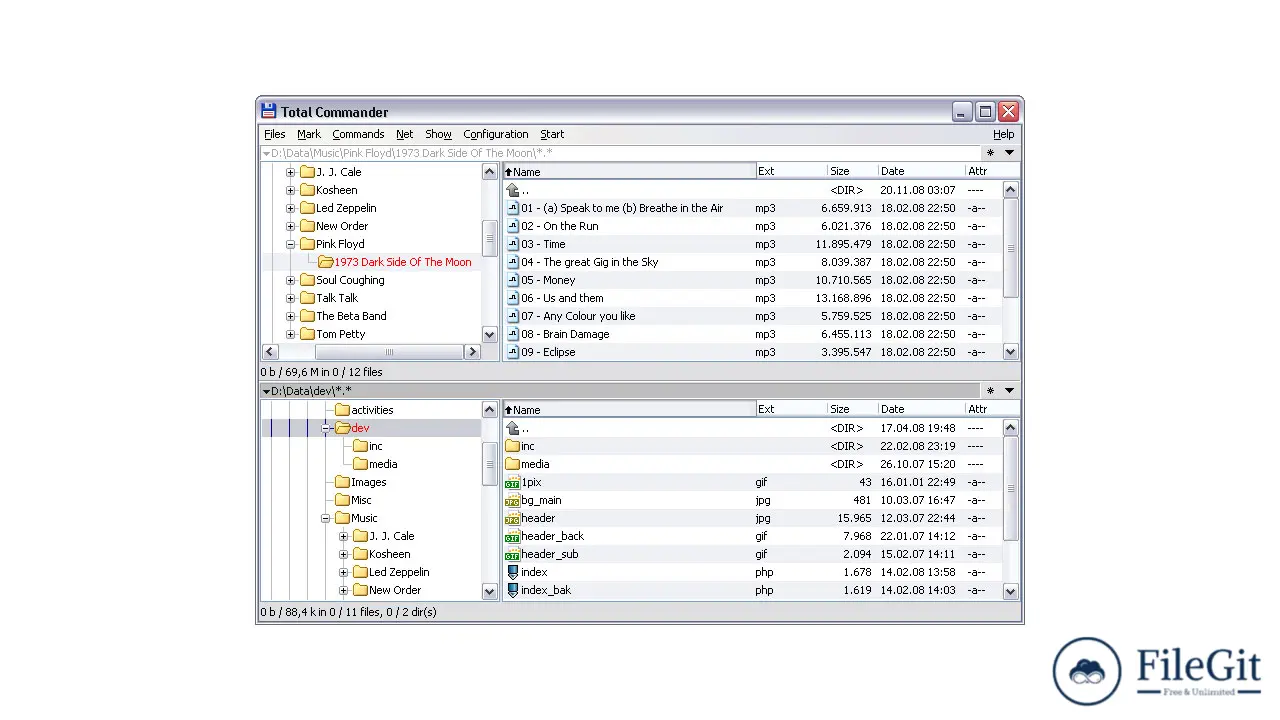Expand the J. J. Cale node in upper tree
1280x720 pixels.
(290, 172)
